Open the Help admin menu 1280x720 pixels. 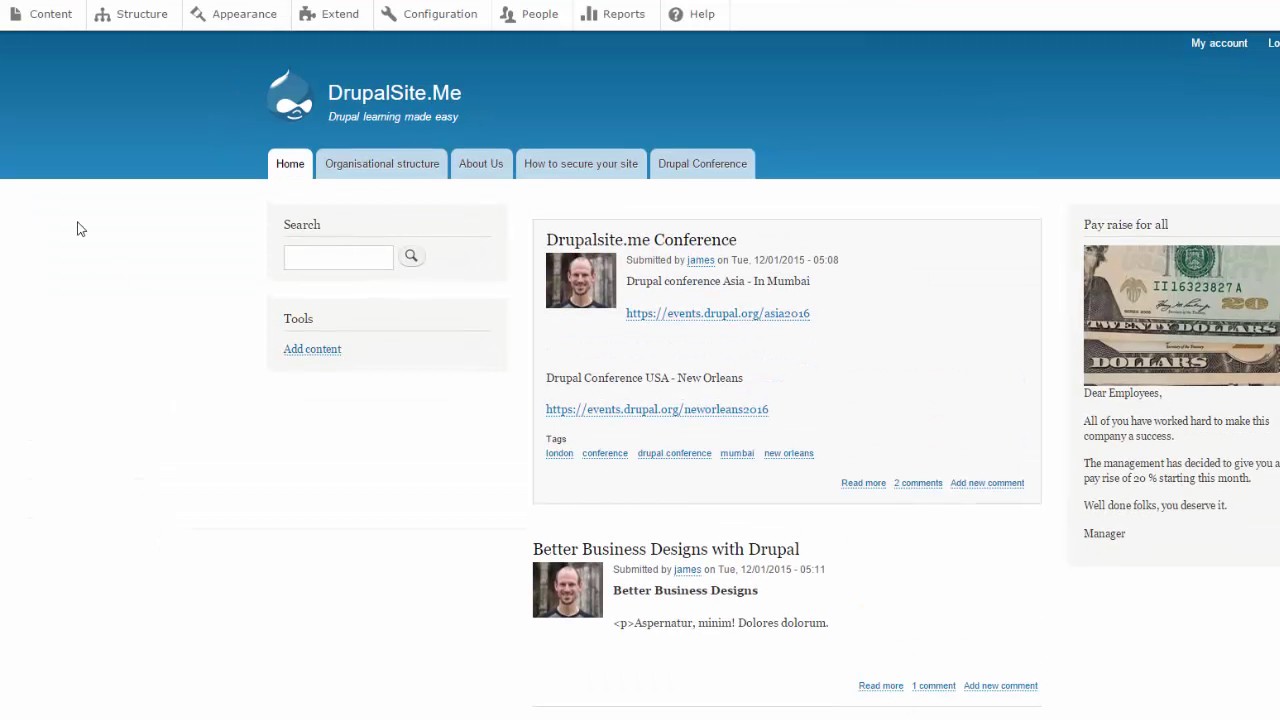691,14
